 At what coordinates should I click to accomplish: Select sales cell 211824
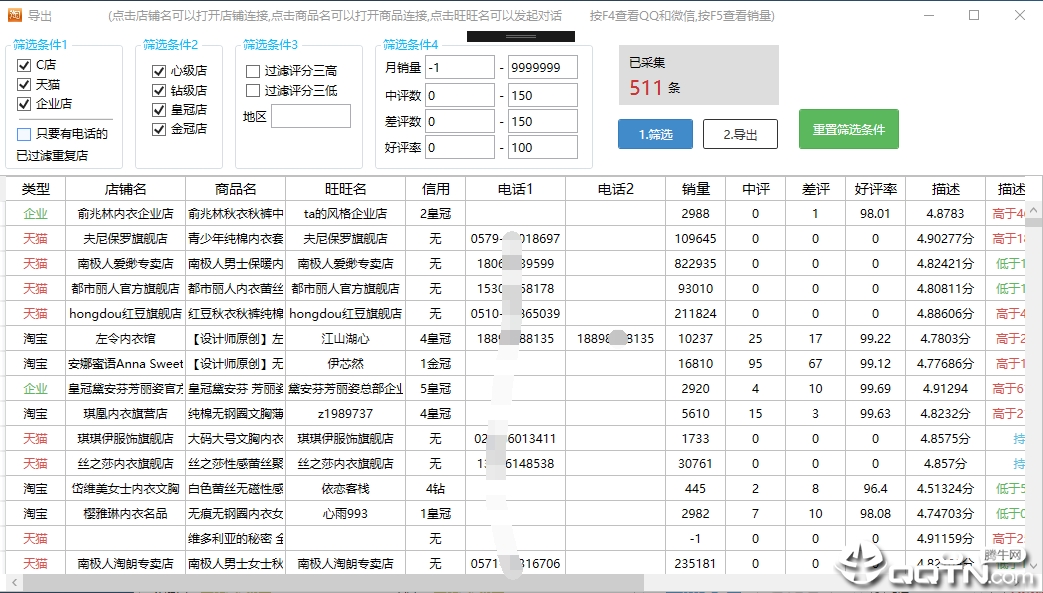[x=696, y=313]
